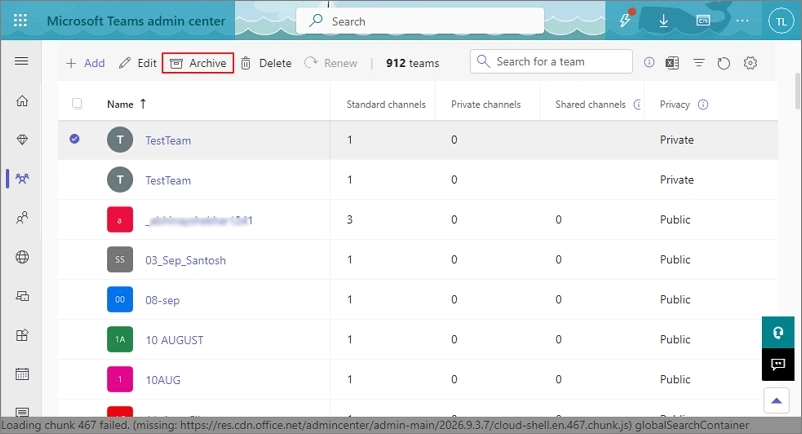Click the Private channels column header
This screenshot has height=434, width=802.
485,104
